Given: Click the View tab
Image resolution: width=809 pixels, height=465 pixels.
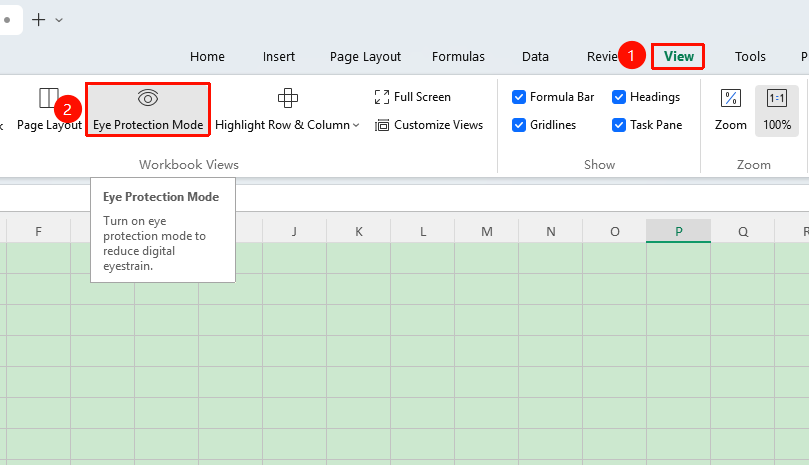Looking at the screenshot, I should [x=678, y=56].
